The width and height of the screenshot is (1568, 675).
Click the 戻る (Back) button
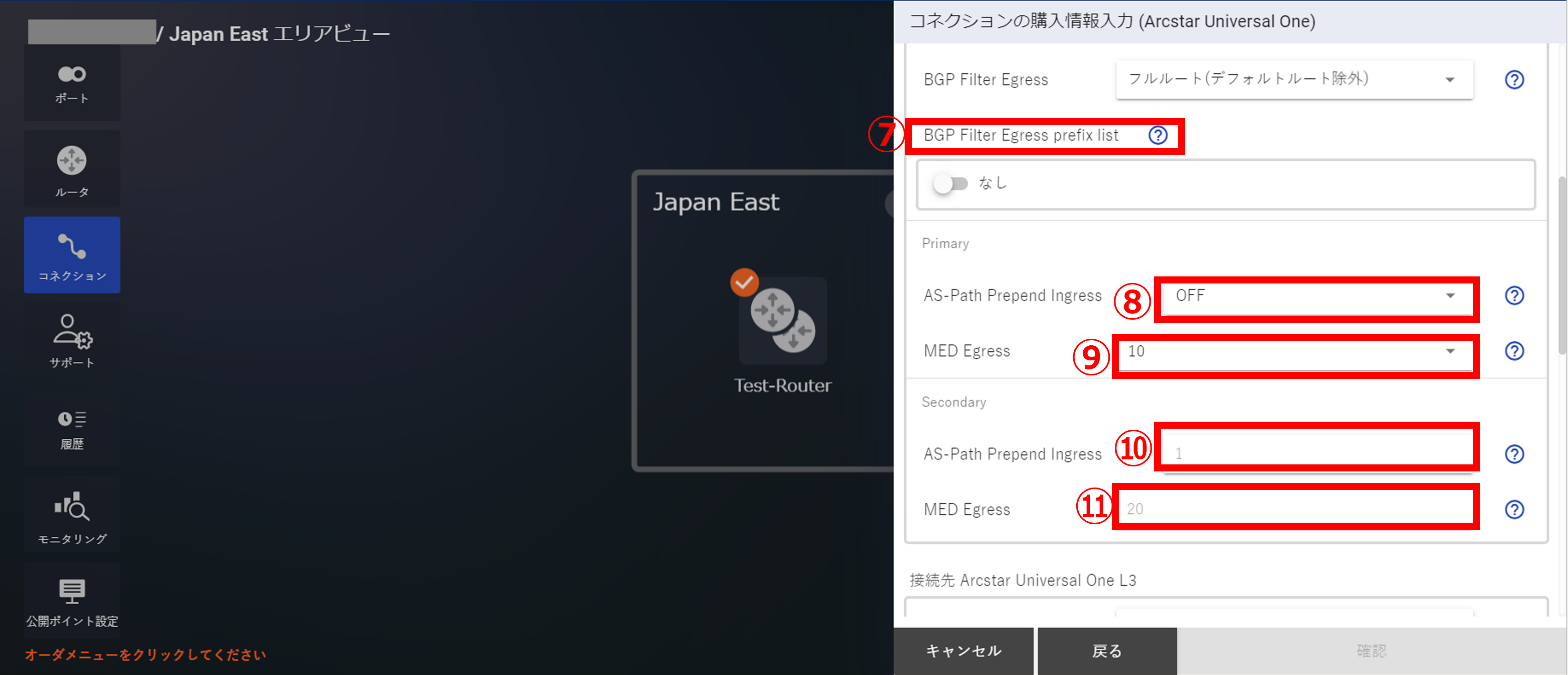tap(1107, 651)
